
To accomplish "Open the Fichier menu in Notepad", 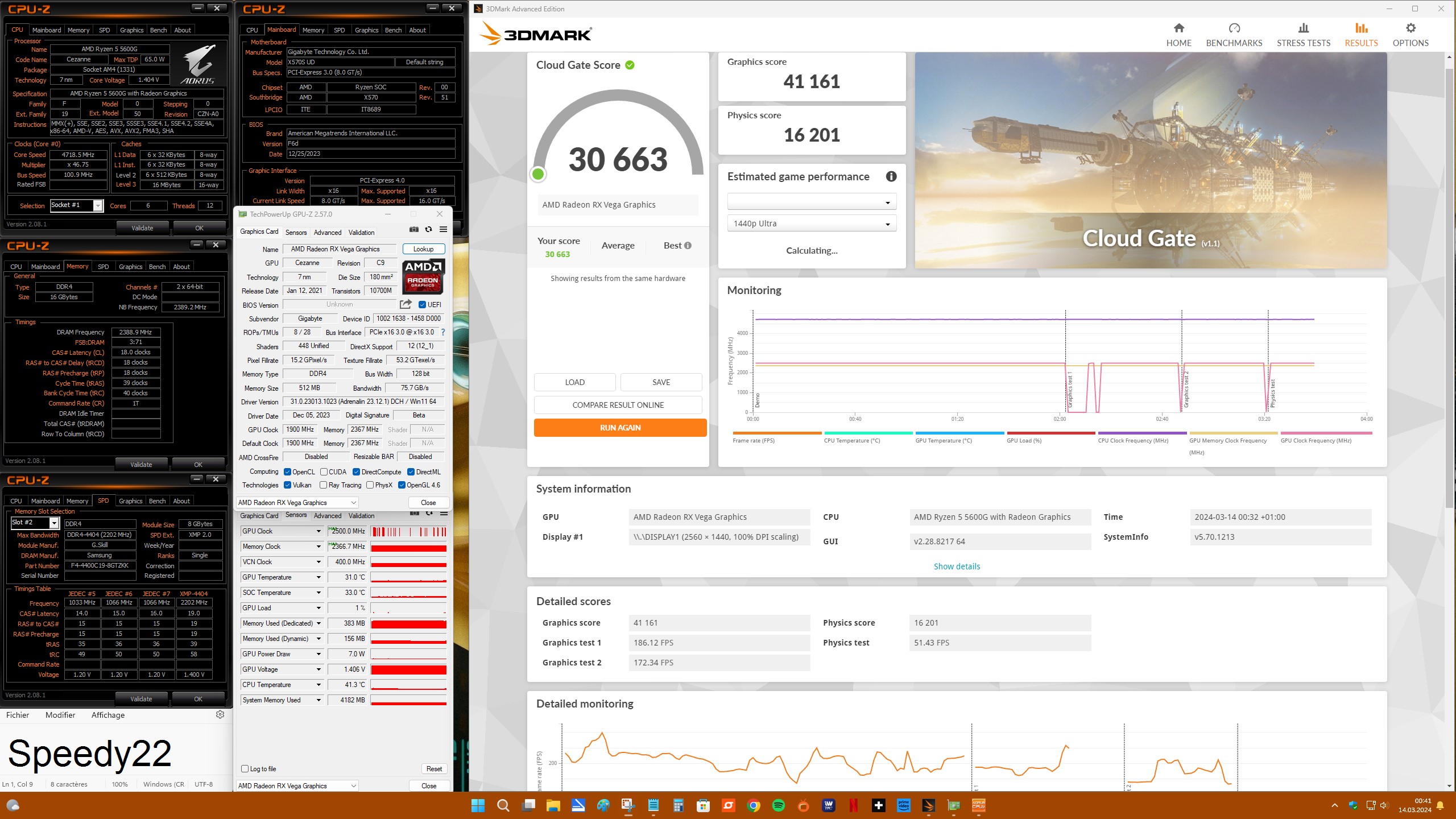I will point(18,715).
